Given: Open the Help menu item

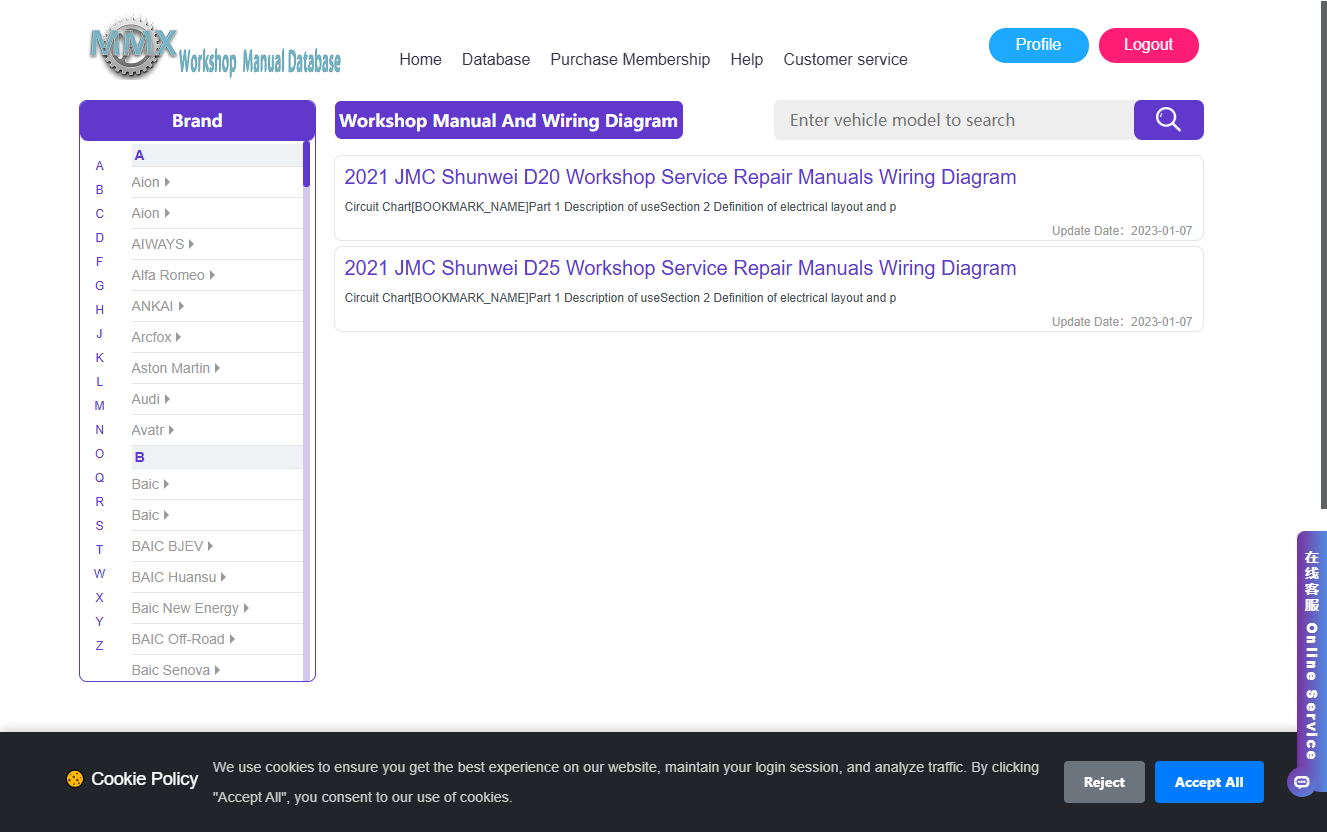Looking at the screenshot, I should 747,59.
